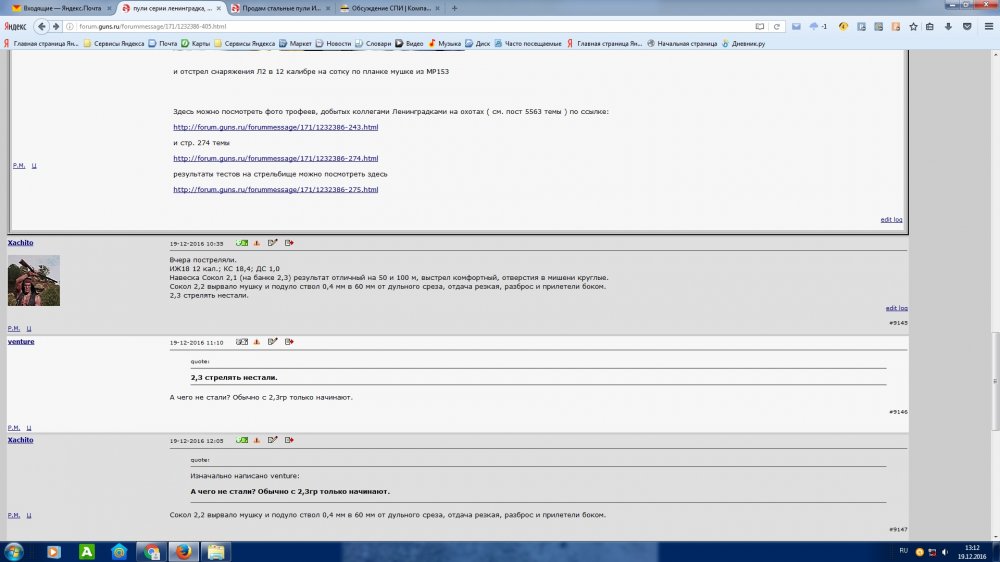Open Chrome from the Windows taskbar
Viewport: 1000px width, 562px height.
tap(150, 551)
